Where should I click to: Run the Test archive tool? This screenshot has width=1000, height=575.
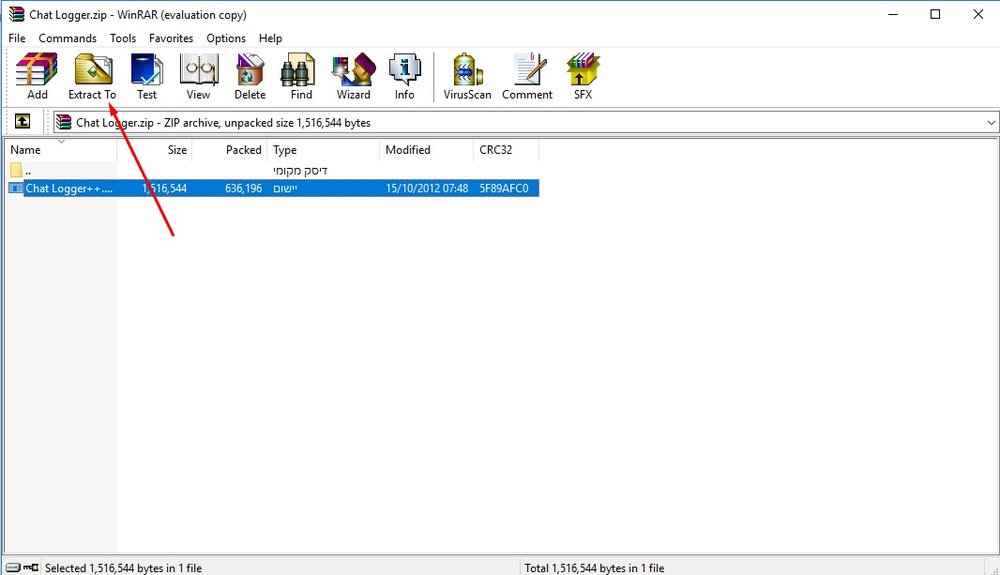tap(147, 76)
